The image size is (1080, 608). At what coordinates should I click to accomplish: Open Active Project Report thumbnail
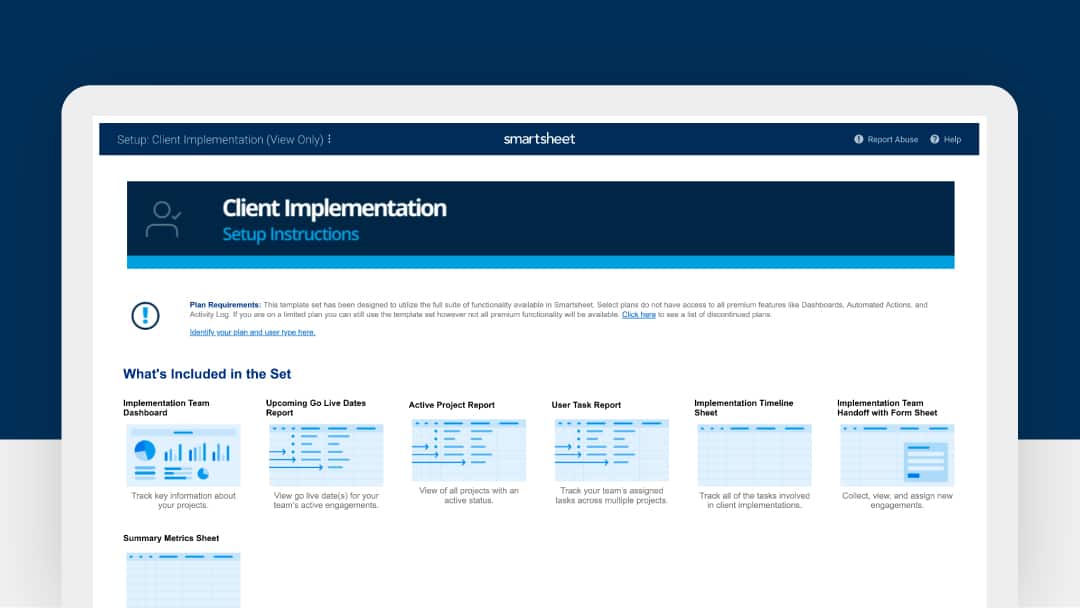(469, 450)
